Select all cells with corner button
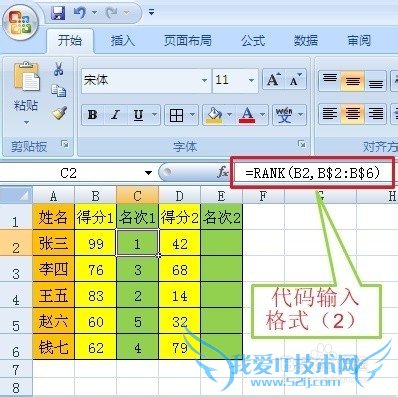Viewport: 398px width, 397px height. (16, 195)
